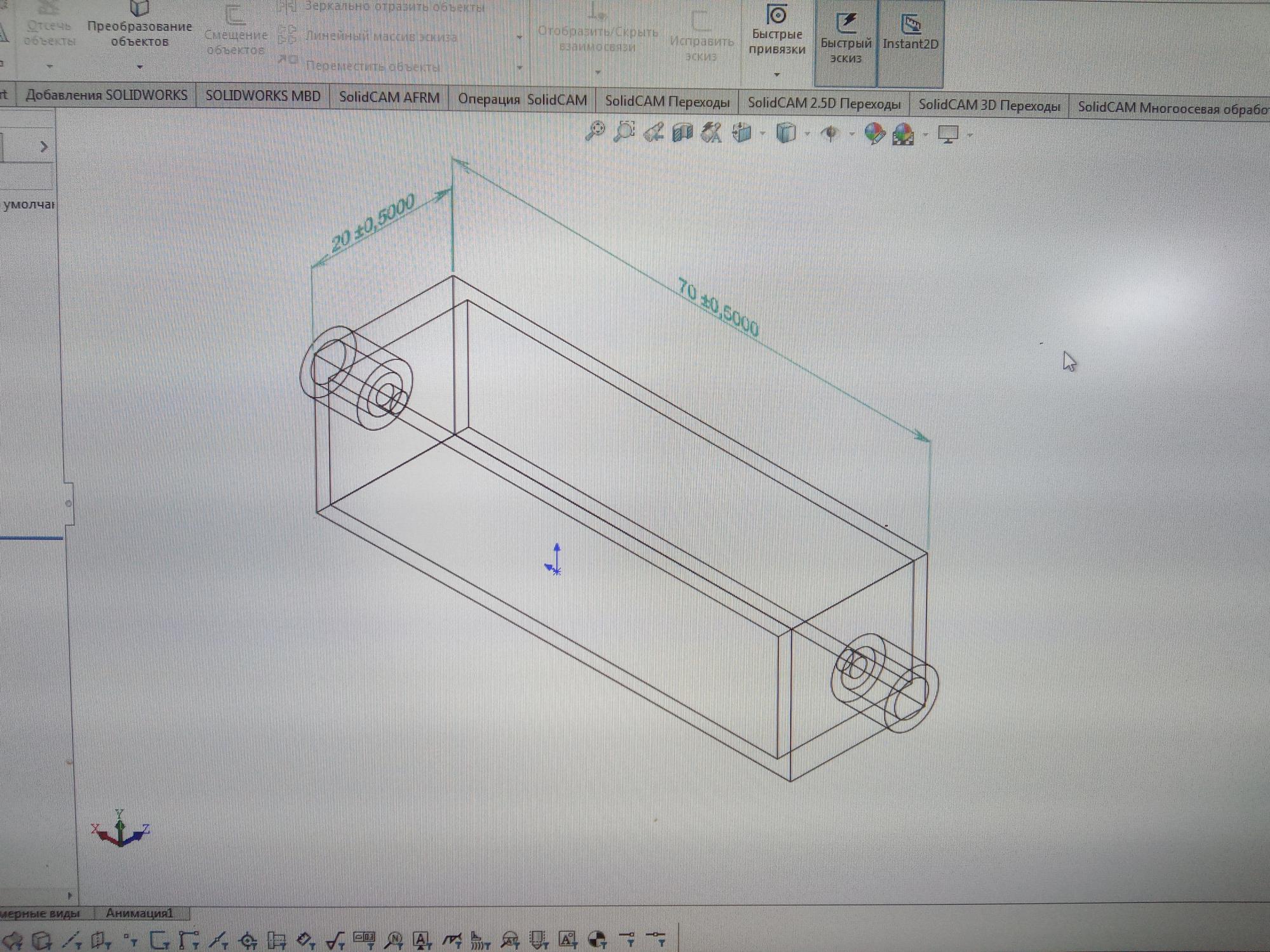Image resolution: width=1270 pixels, height=952 pixels.
Task: Open the SOLIDWORKS MBD tab
Action: point(262,96)
